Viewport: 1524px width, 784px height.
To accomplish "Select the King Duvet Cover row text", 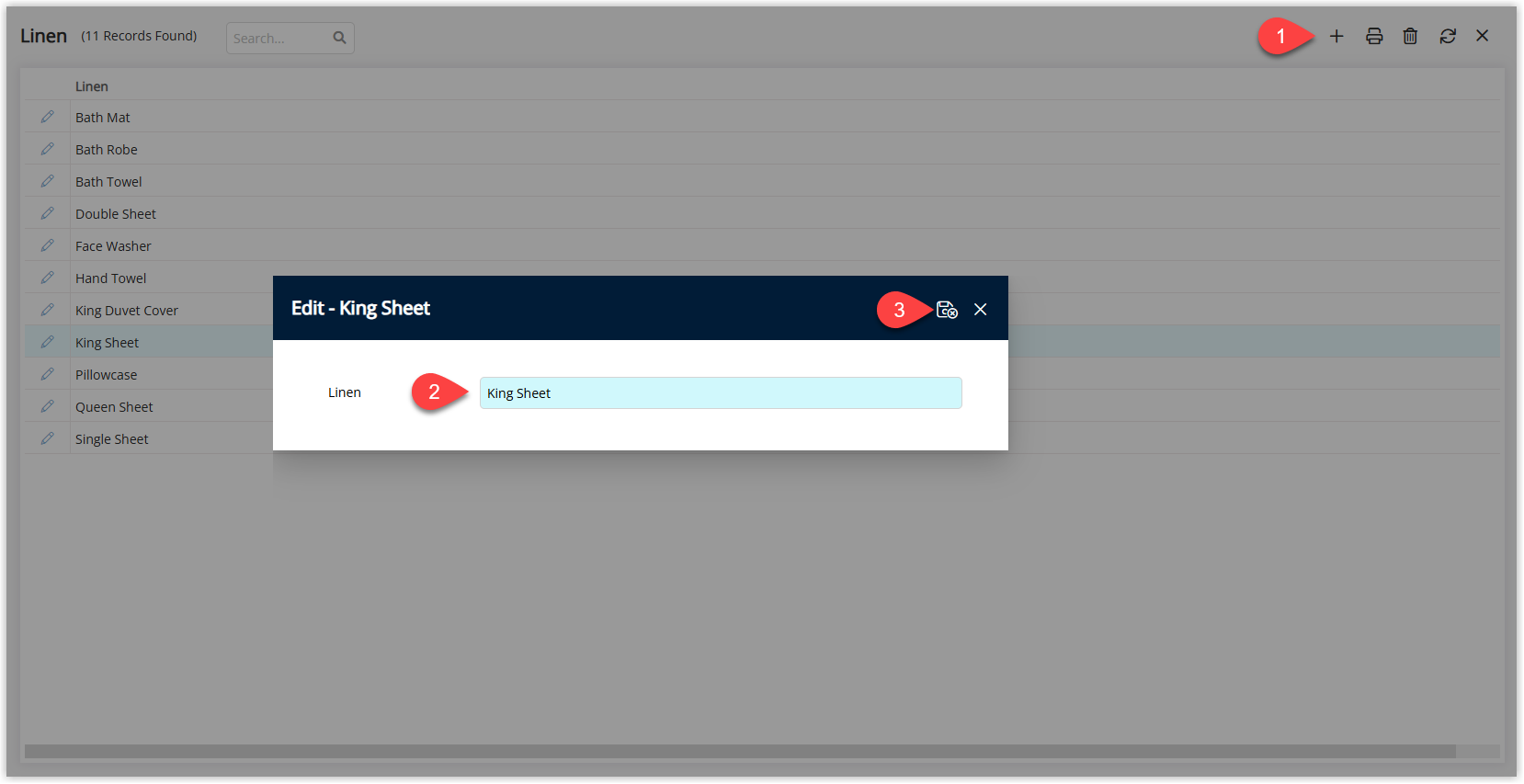I will tap(127, 311).
